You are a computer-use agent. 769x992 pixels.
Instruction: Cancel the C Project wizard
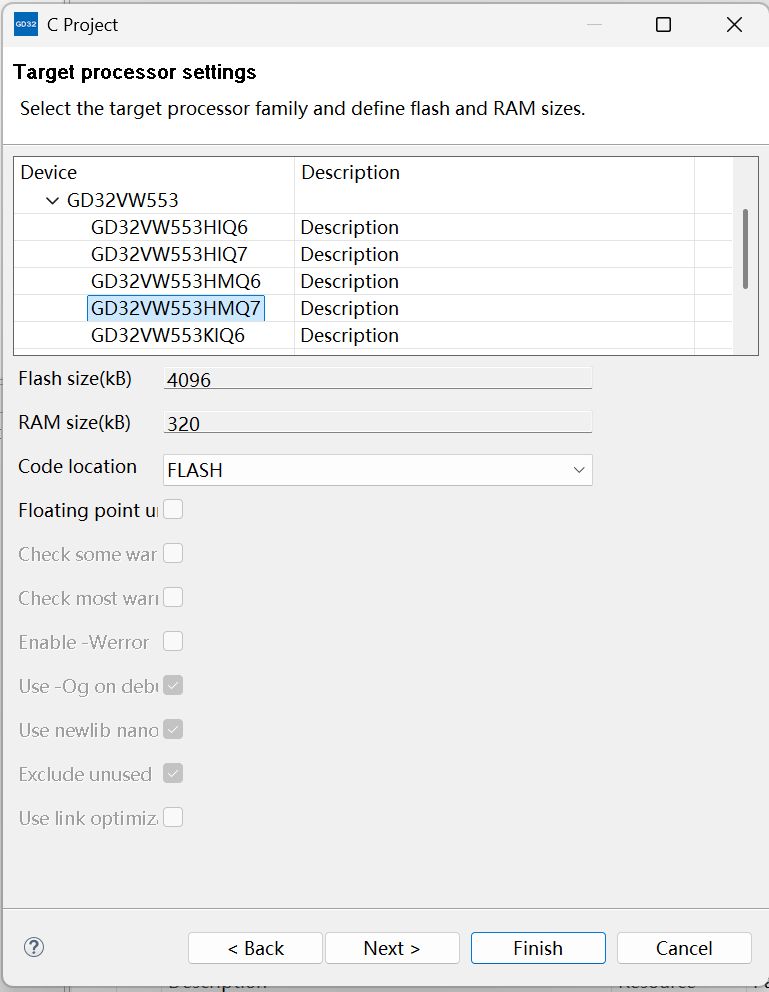[684, 948]
